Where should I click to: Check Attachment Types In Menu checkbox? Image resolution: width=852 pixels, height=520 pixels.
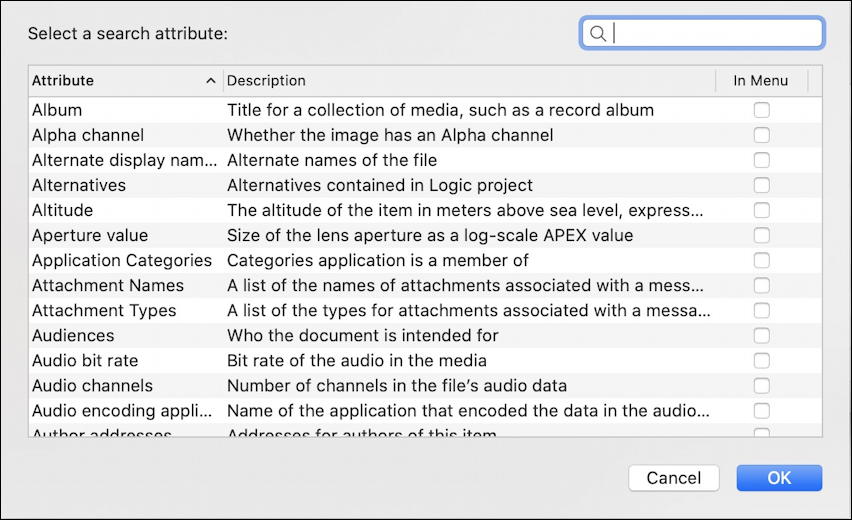761,310
